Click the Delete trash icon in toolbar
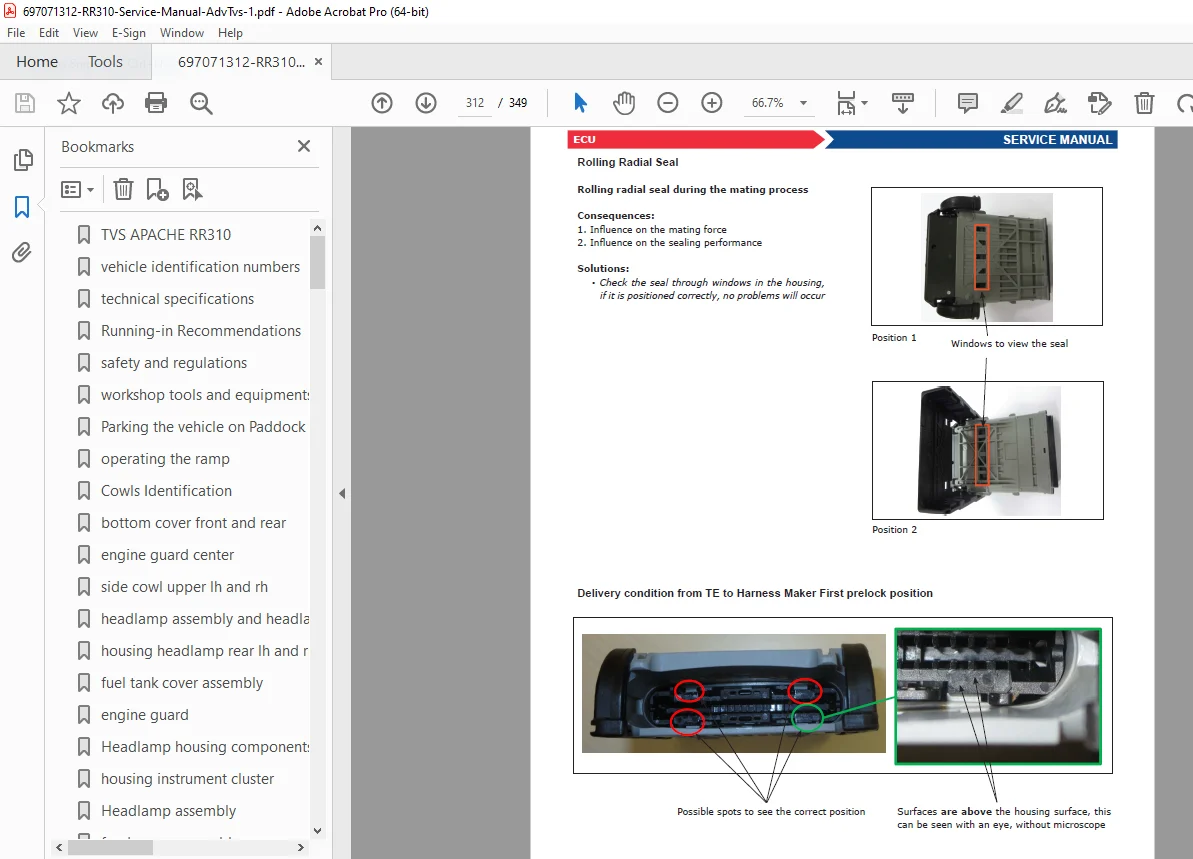The width and height of the screenshot is (1193, 859). [1144, 103]
